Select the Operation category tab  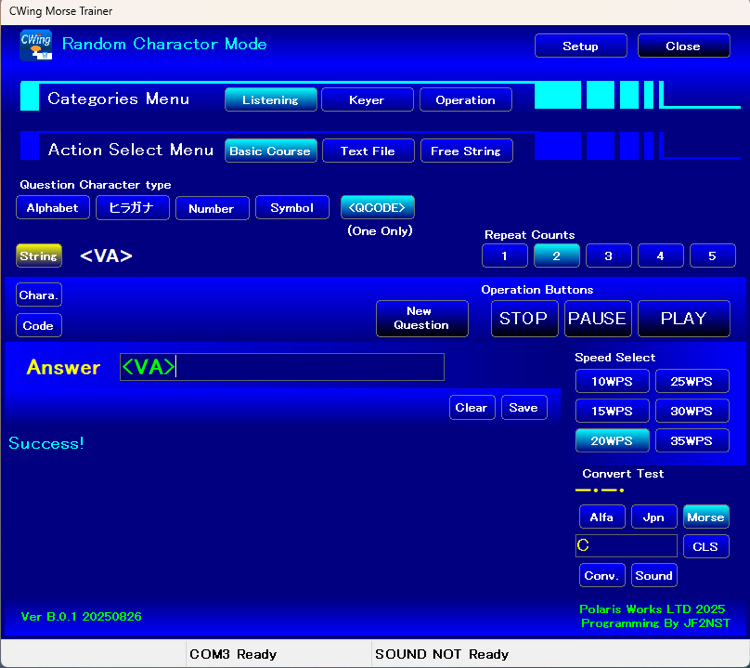coord(465,100)
